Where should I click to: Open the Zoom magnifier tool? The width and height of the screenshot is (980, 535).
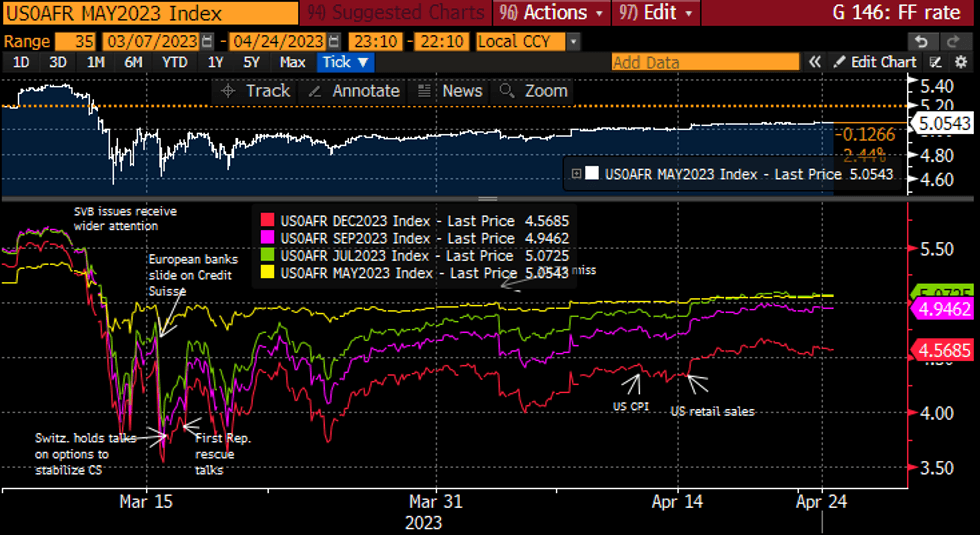click(534, 91)
